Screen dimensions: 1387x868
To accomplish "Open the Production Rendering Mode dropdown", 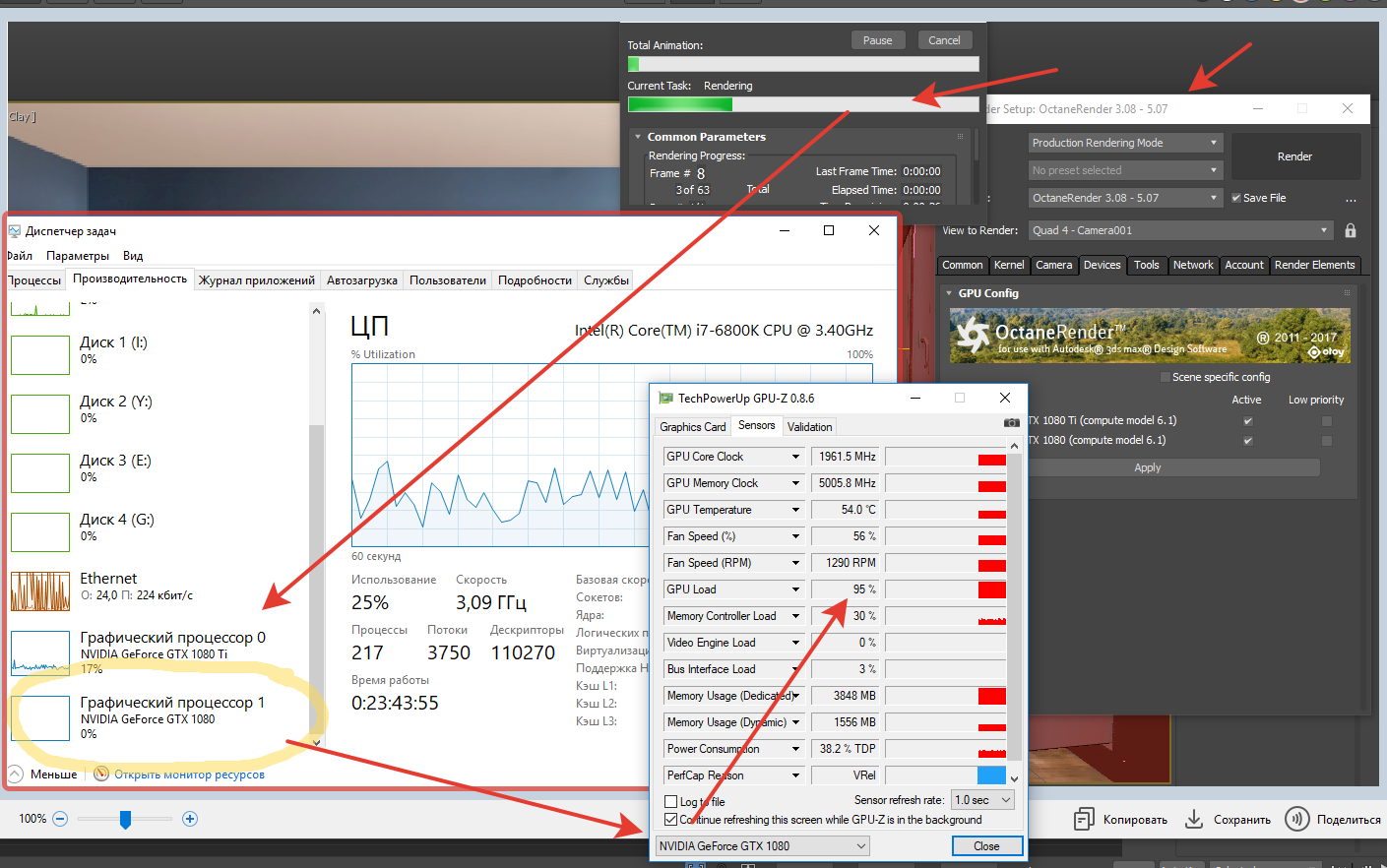I will tap(1125, 143).
